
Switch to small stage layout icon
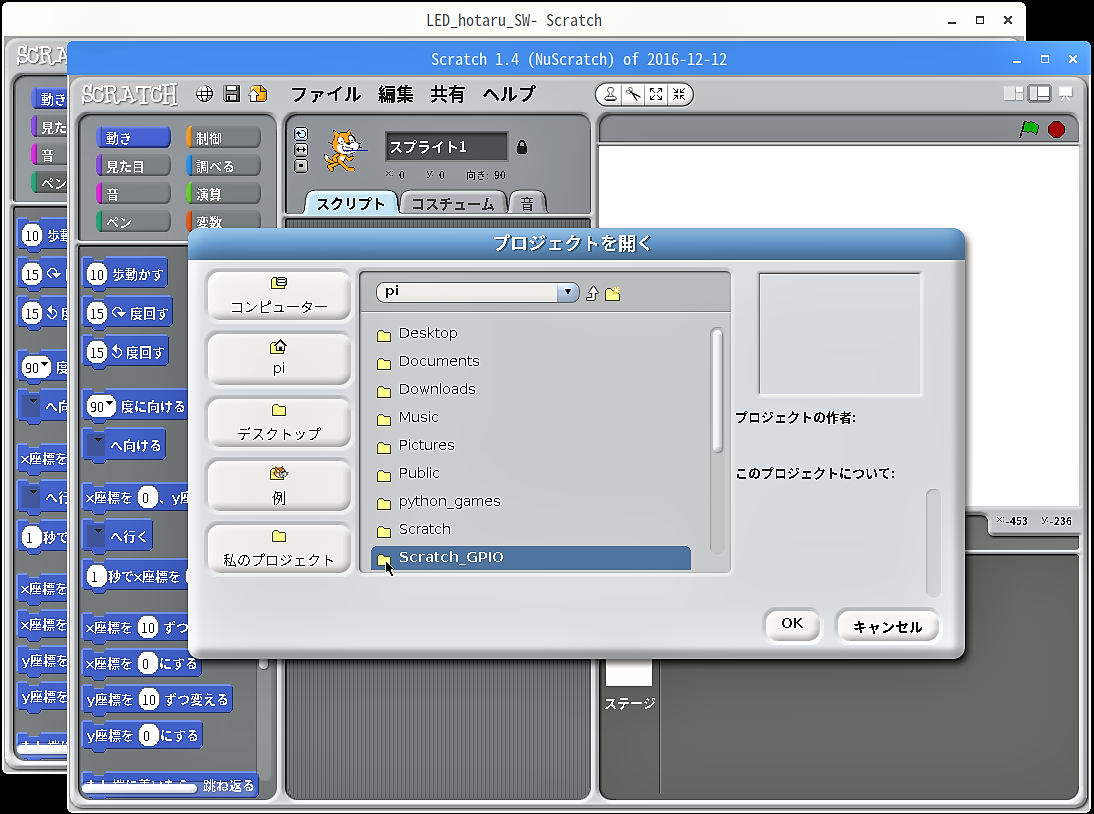[x=1013, y=93]
